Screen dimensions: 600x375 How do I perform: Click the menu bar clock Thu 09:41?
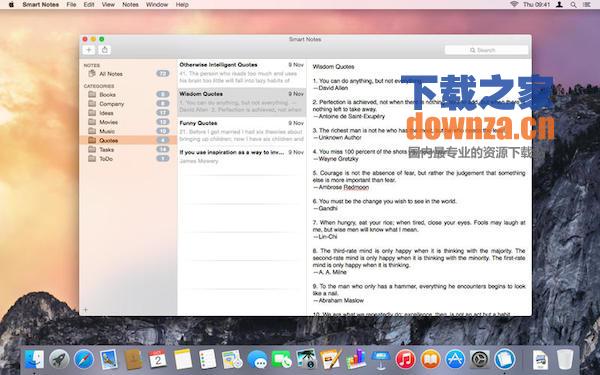536,5
